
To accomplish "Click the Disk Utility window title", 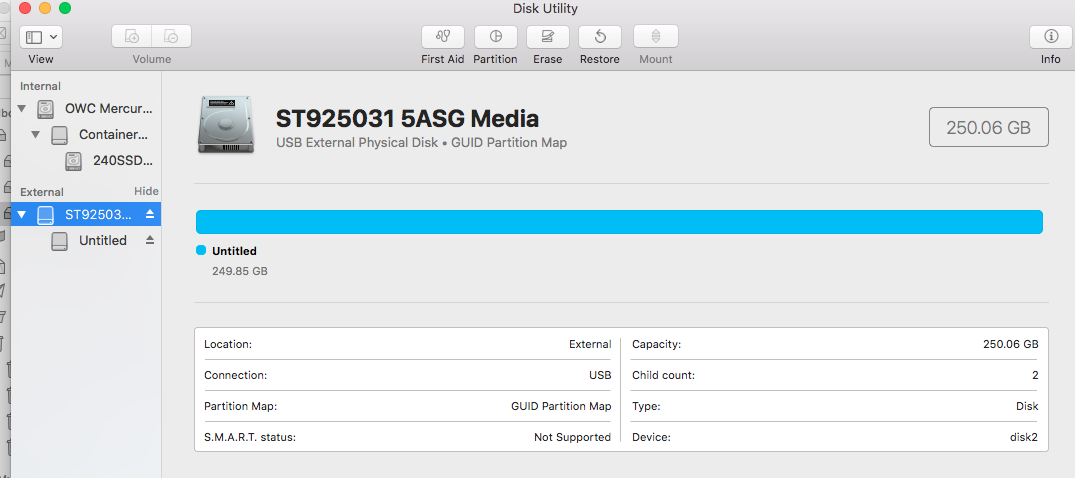I will (546, 9).
